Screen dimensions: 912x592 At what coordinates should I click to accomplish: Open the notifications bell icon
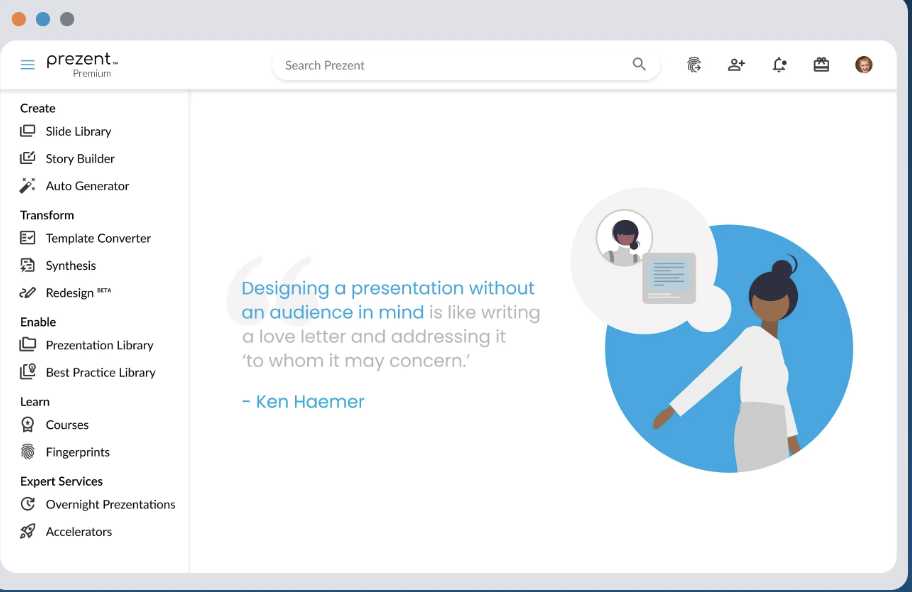pos(779,65)
